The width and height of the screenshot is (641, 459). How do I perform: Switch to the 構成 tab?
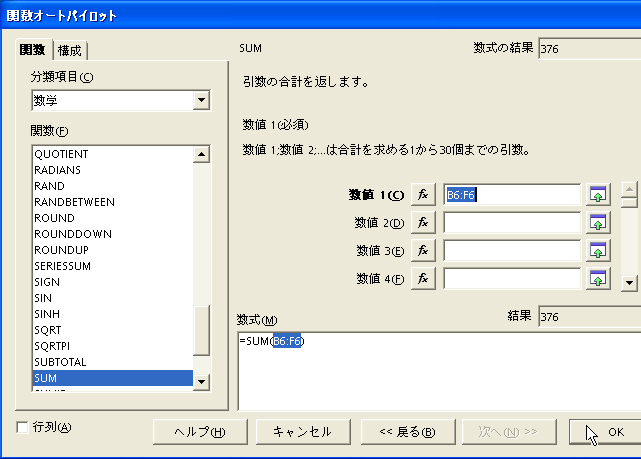(x=70, y=51)
